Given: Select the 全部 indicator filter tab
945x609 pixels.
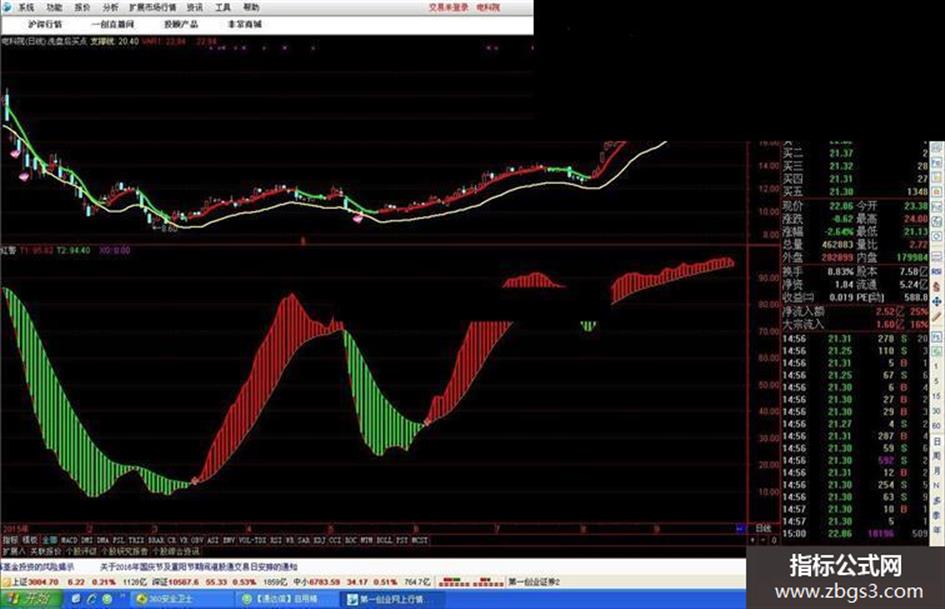Looking at the screenshot, I should pos(50,540).
